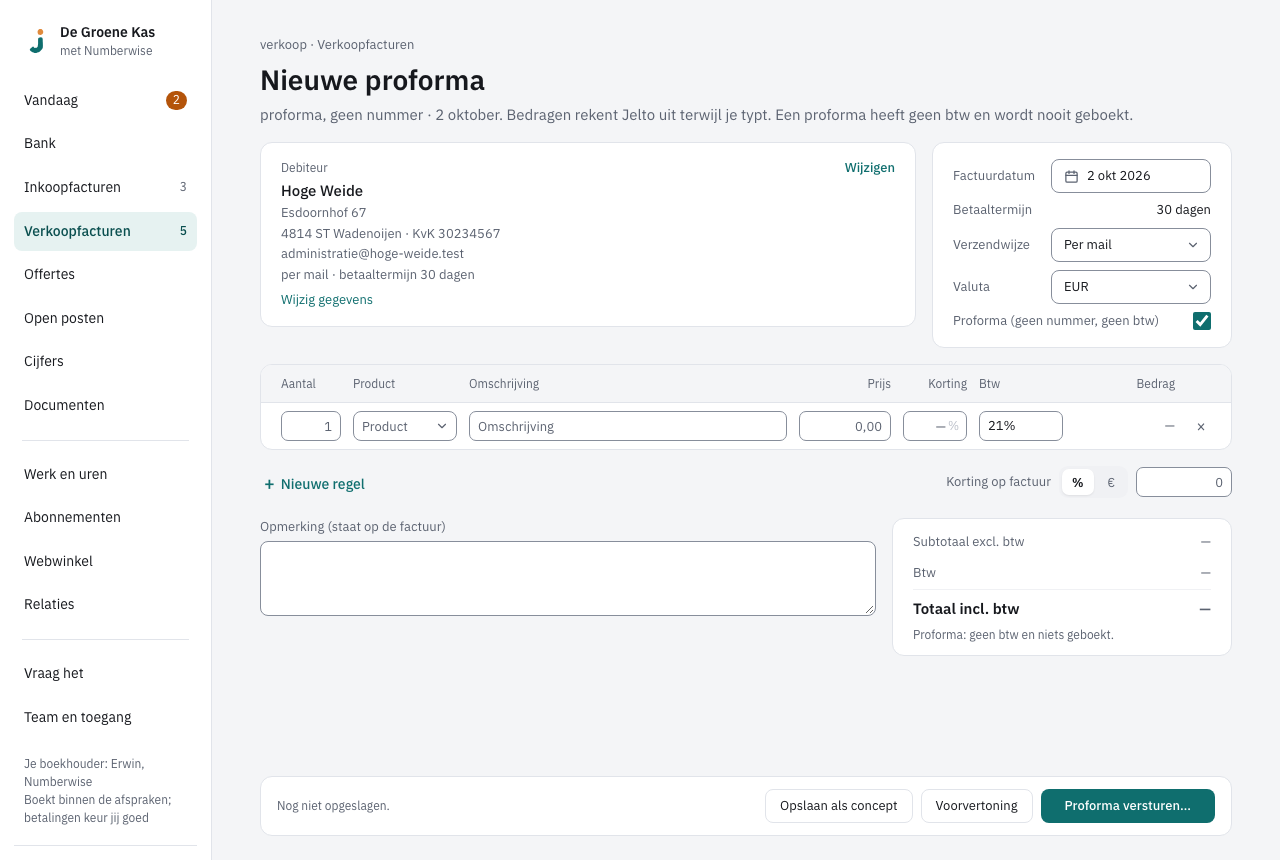Click administratie@hoge-weide.test email text
This screenshot has height=860, width=1280.
pyautogui.click(x=372, y=254)
